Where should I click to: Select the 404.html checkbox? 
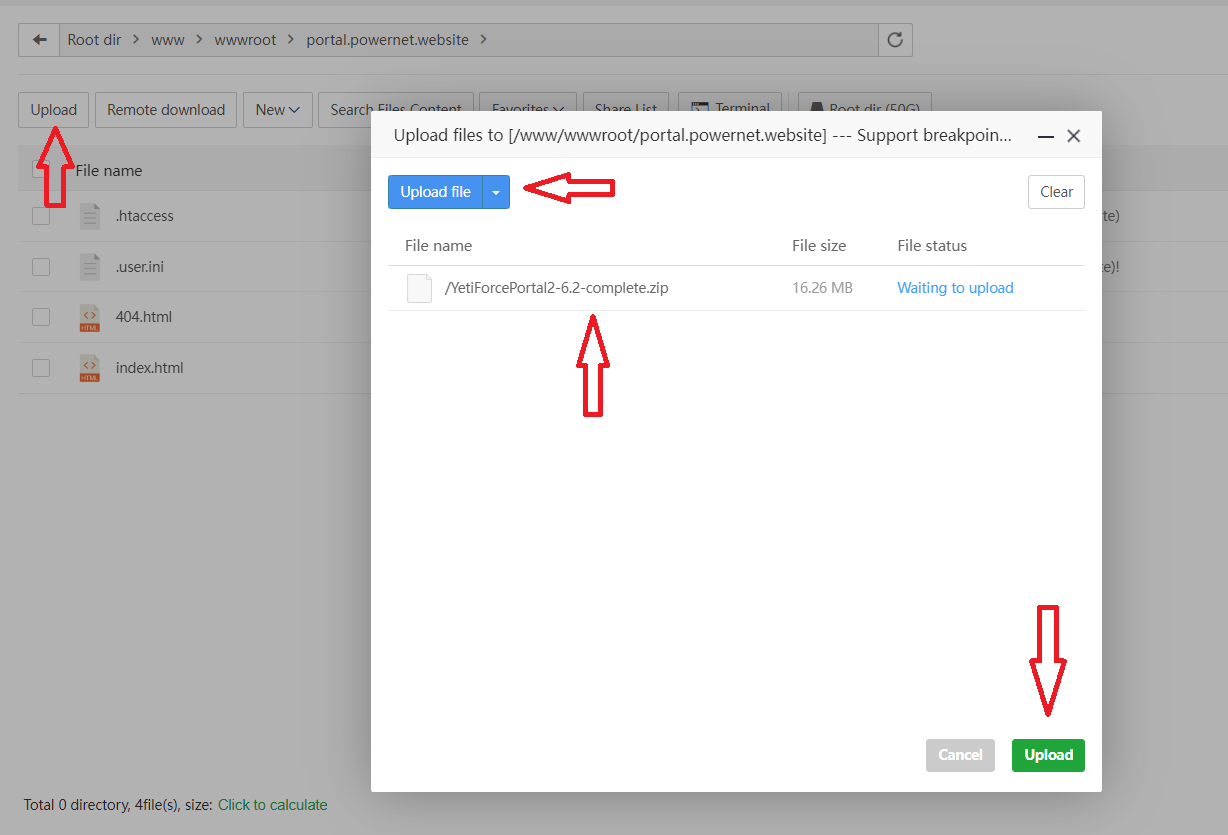coord(41,317)
